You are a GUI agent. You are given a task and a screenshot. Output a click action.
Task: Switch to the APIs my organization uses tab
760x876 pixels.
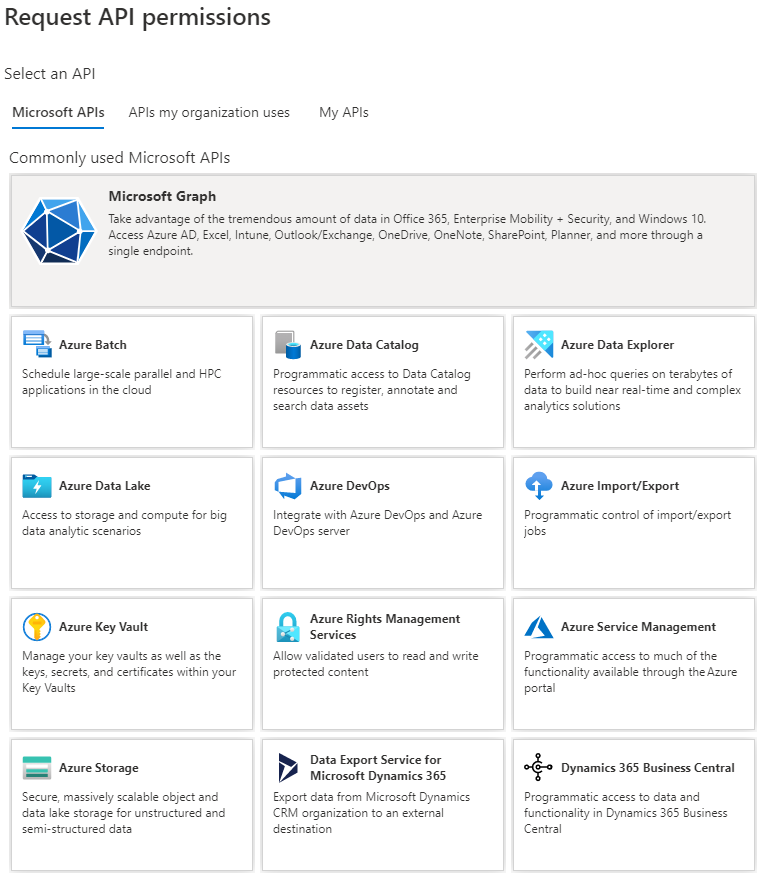[x=209, y=112]
